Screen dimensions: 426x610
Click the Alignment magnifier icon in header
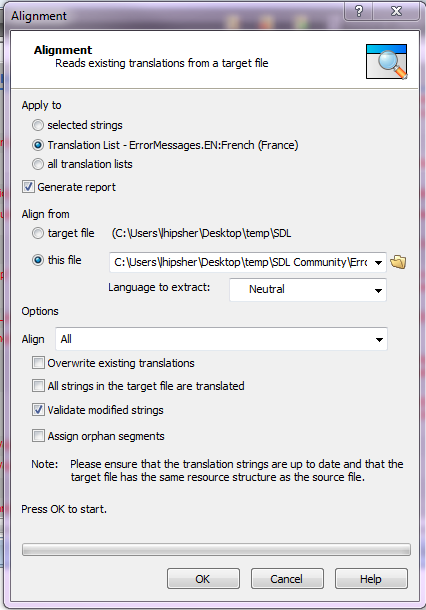point(386,61)
